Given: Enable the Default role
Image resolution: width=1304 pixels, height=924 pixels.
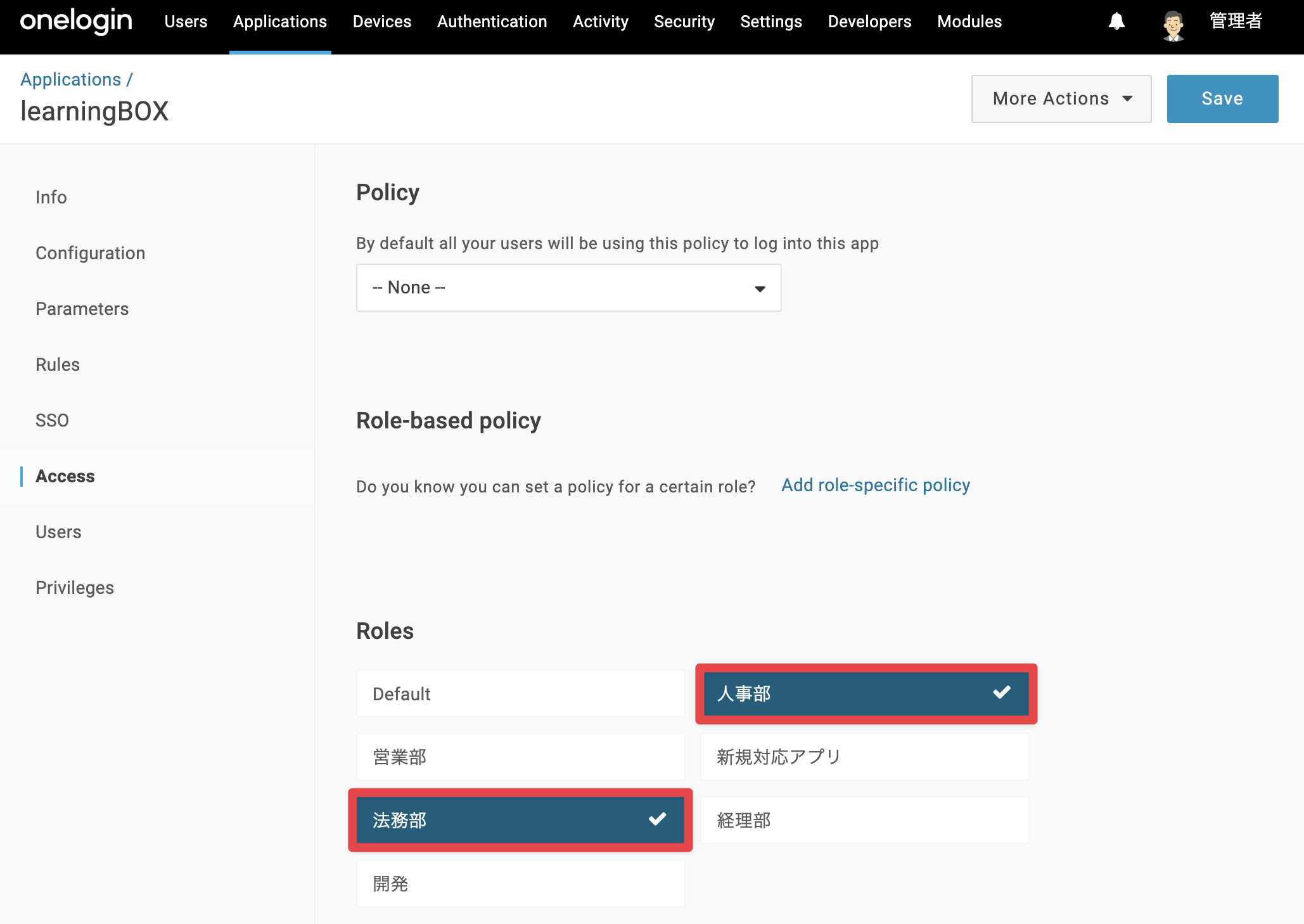Looking at the screenshot, I should coord(521,693).
